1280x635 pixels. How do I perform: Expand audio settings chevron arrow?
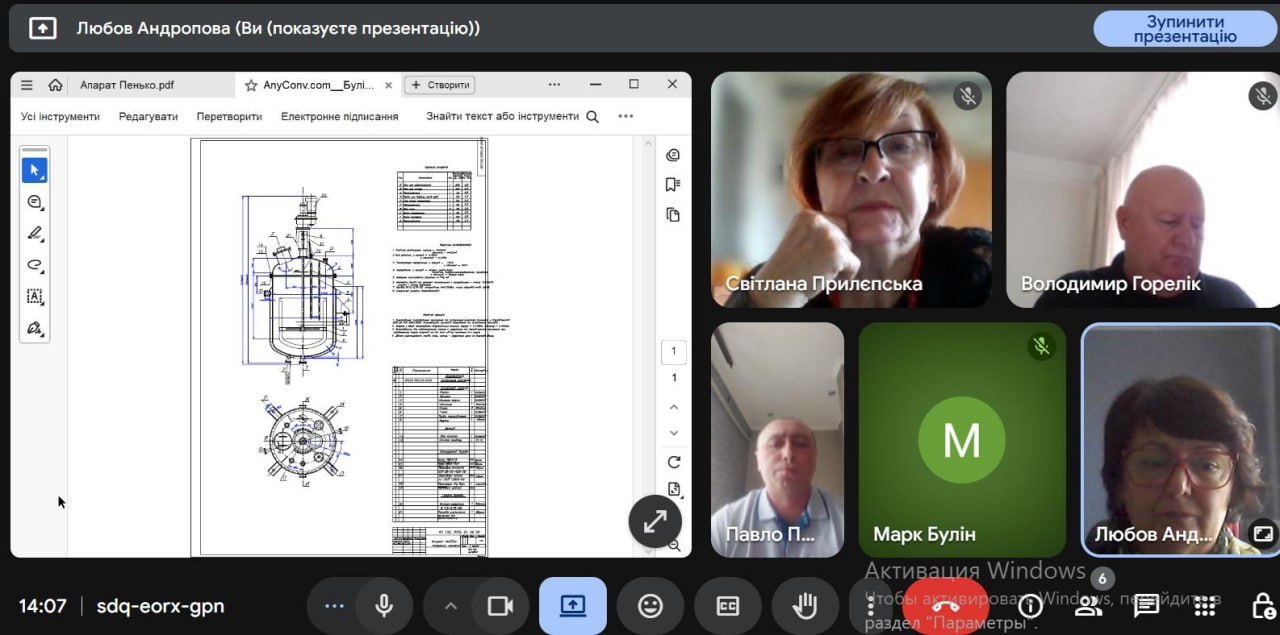point(450,606)
